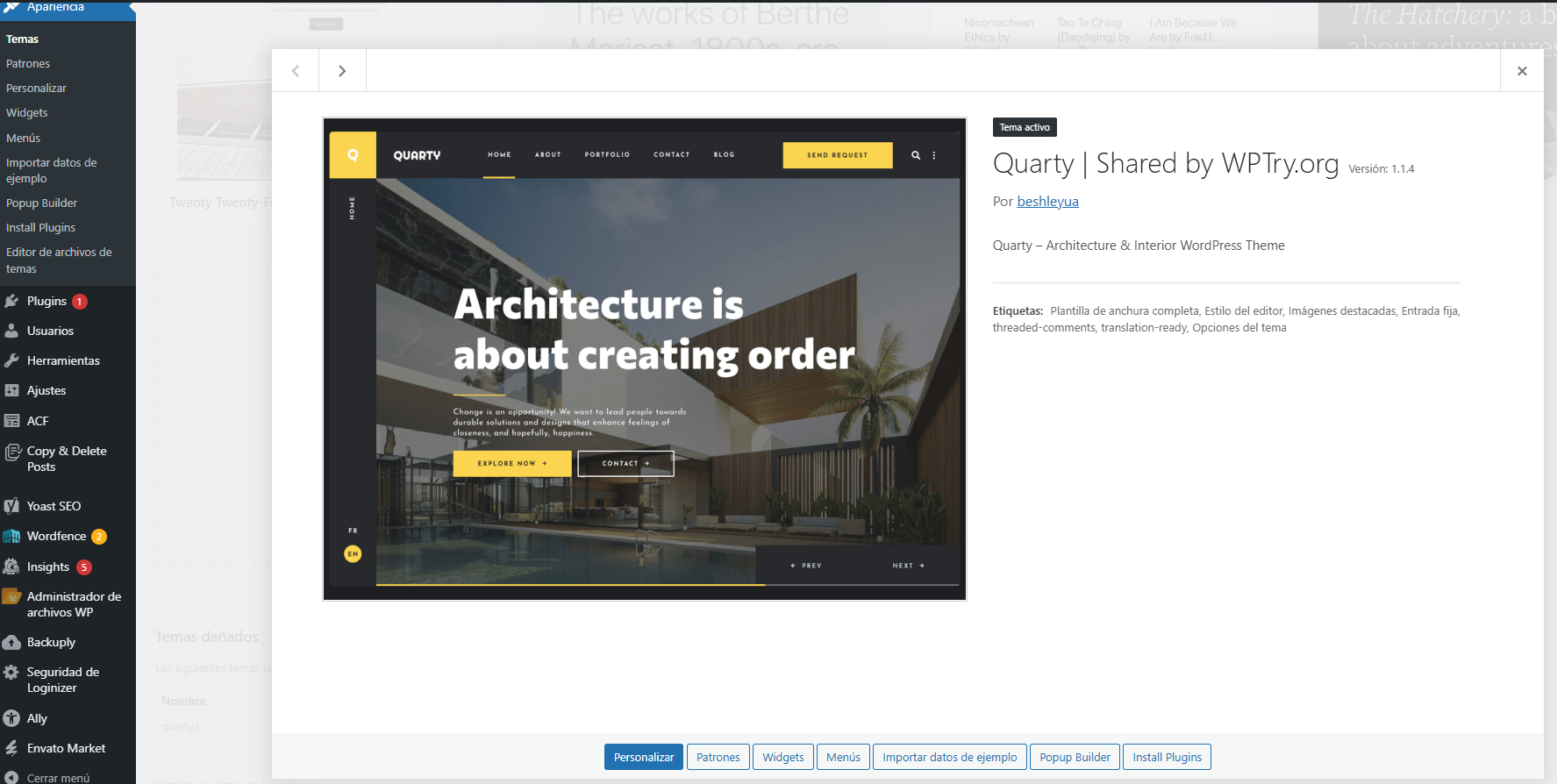The image size is (1557, 784).
Task: Close the theme details overlay
Action: click(x=1522, y=71)
